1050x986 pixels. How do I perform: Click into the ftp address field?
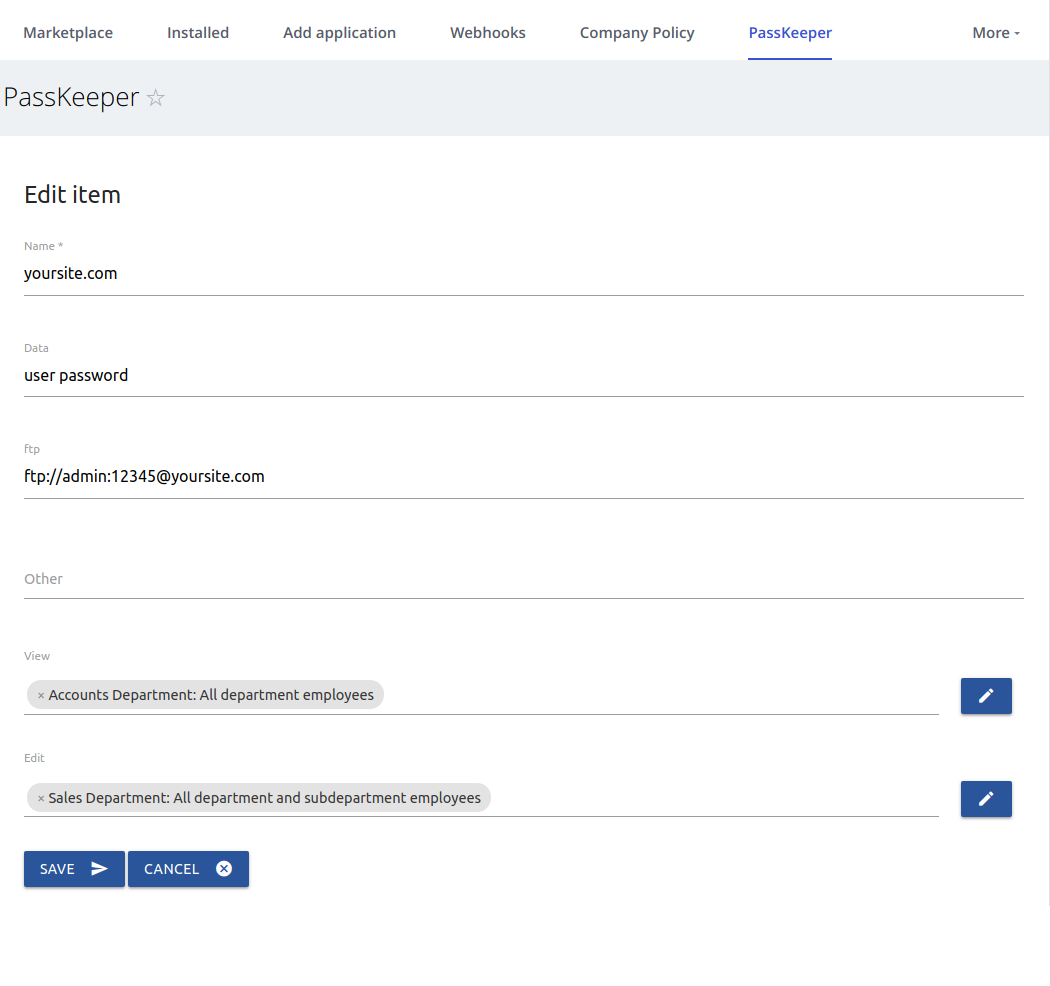(523, 477)
